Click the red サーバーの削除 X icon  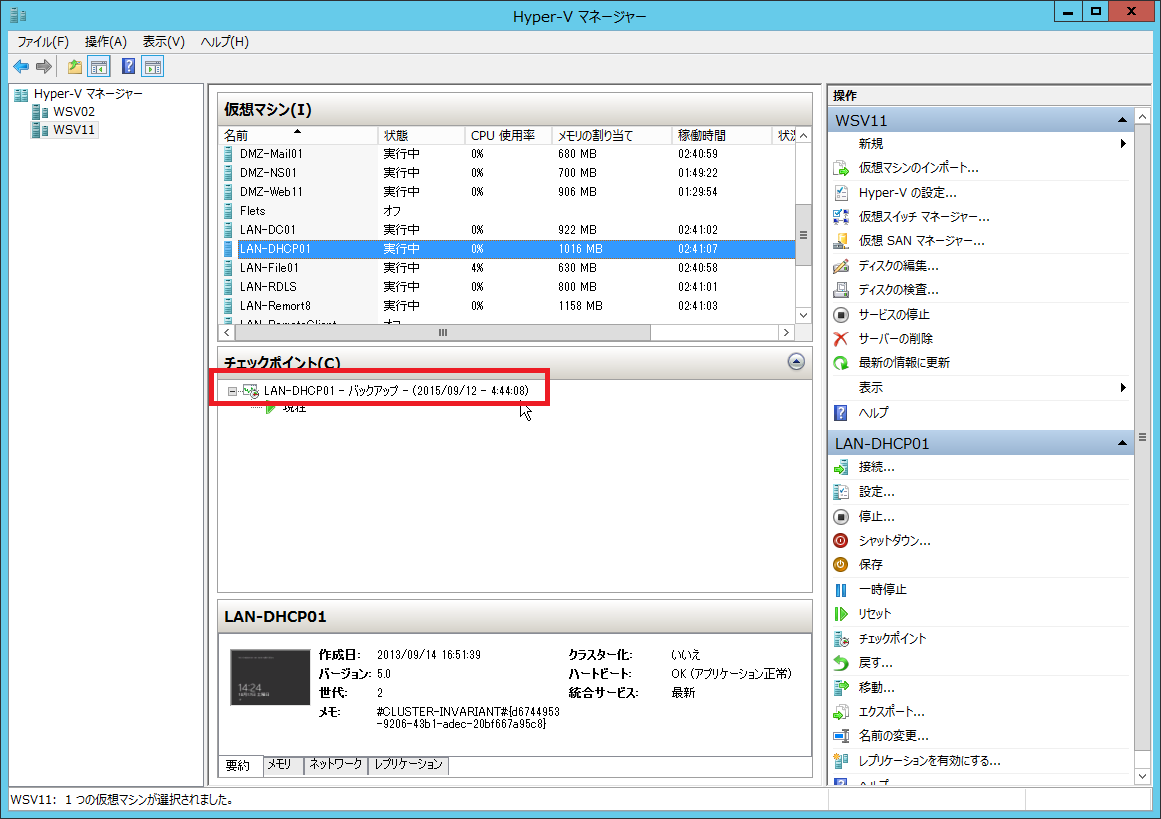841,339
